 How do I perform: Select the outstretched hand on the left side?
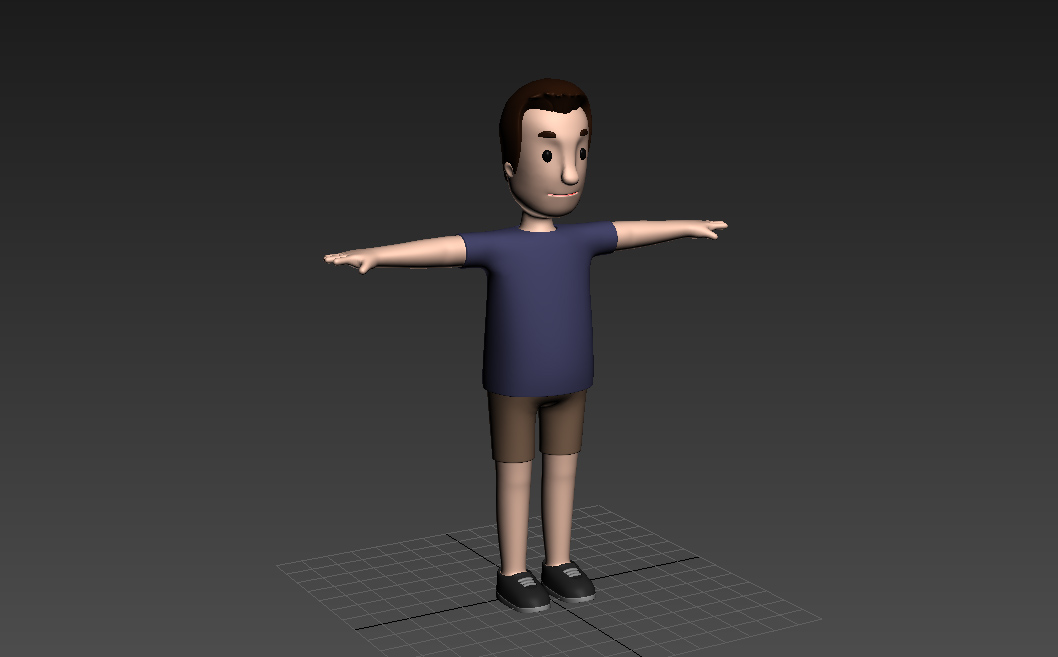[x=349, y=260]
